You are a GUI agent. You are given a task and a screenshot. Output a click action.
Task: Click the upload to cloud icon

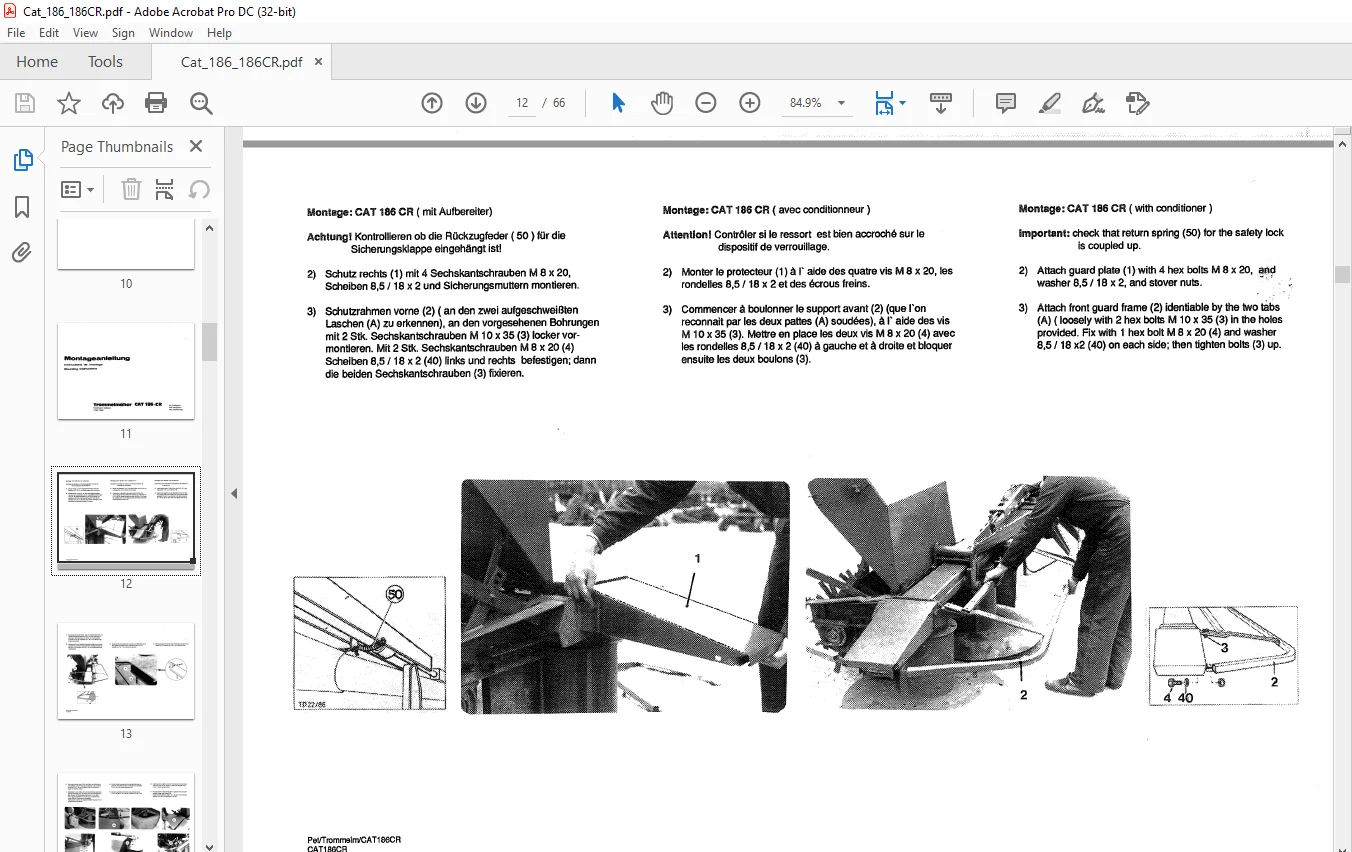tap(113, 103)
